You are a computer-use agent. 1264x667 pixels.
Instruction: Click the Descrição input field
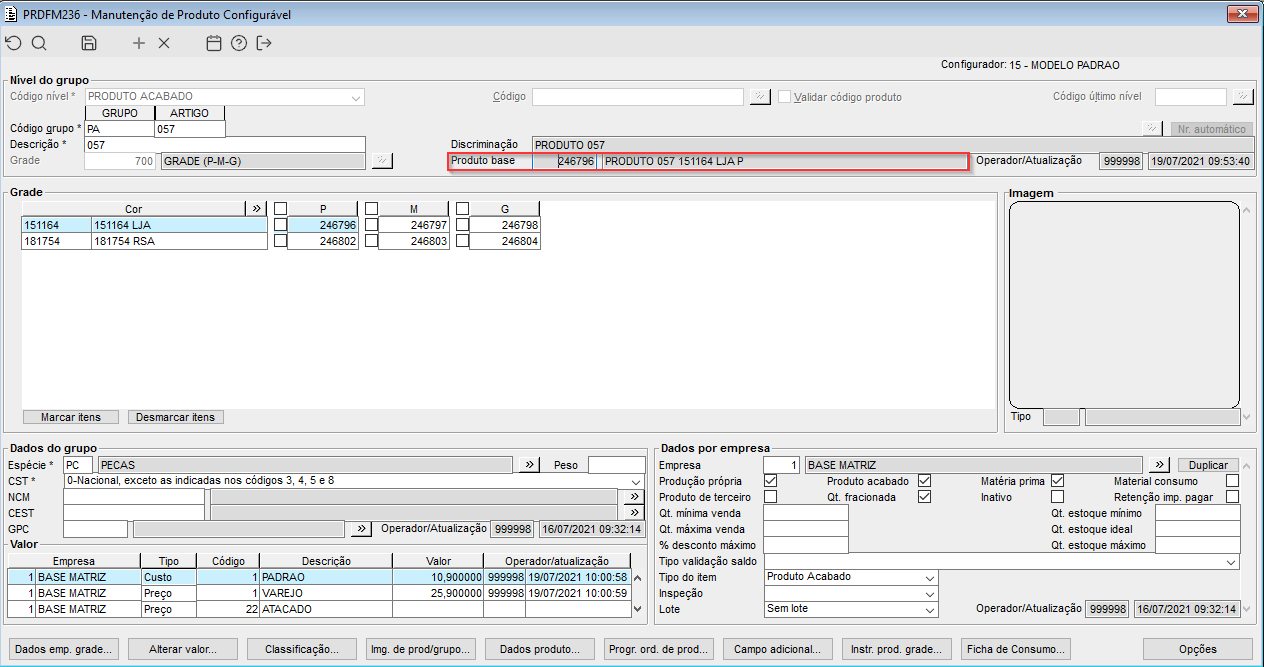coord(225,145)
